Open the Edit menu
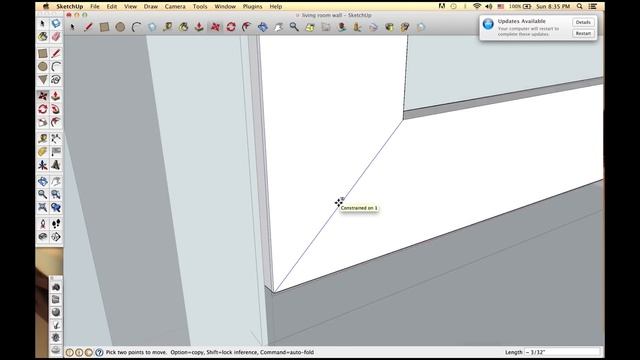The image size is (640, 360). pyautogui.click(x=112, y=7)
